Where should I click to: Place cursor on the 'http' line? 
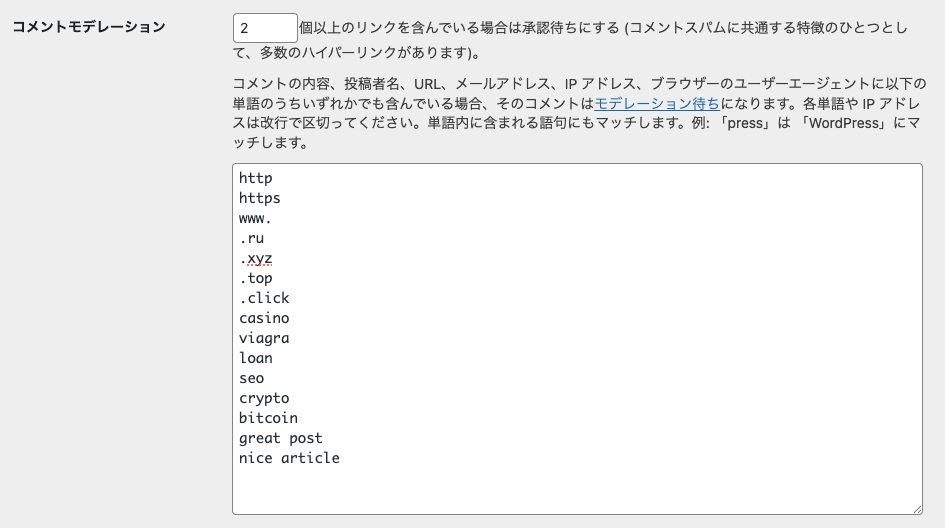pyautogui.click(x=256, y=178)
